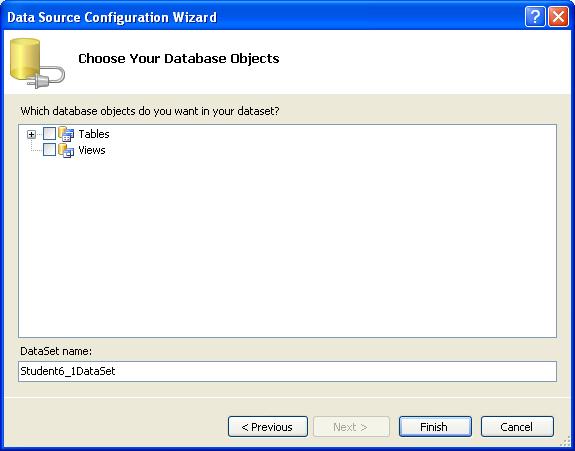Click the Choose Your Database Objects heading
The image size is (575, 451).
coord(179,59)
